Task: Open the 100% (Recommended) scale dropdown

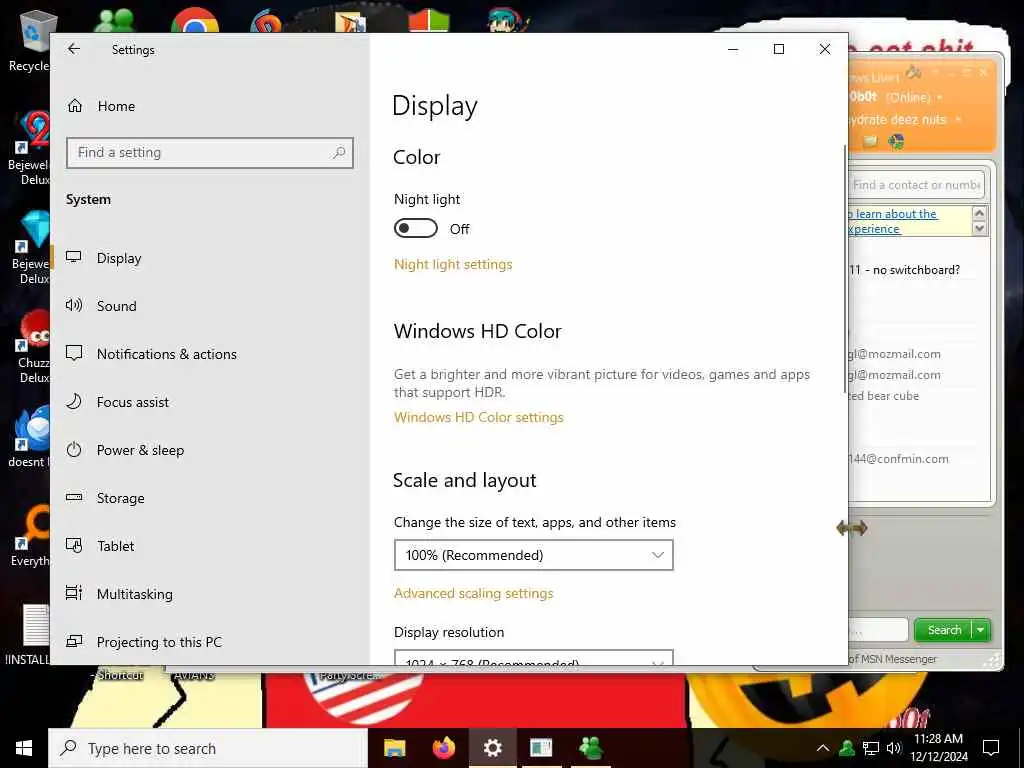Action: 534,555
